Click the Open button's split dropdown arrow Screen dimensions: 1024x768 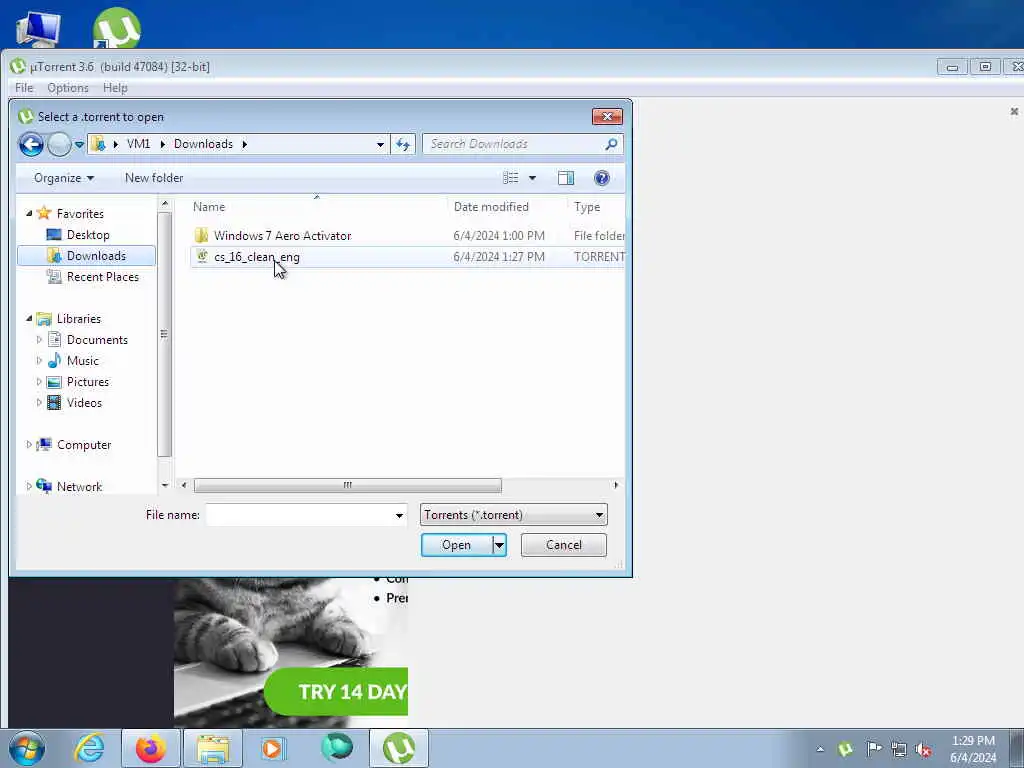coord(499,545)
